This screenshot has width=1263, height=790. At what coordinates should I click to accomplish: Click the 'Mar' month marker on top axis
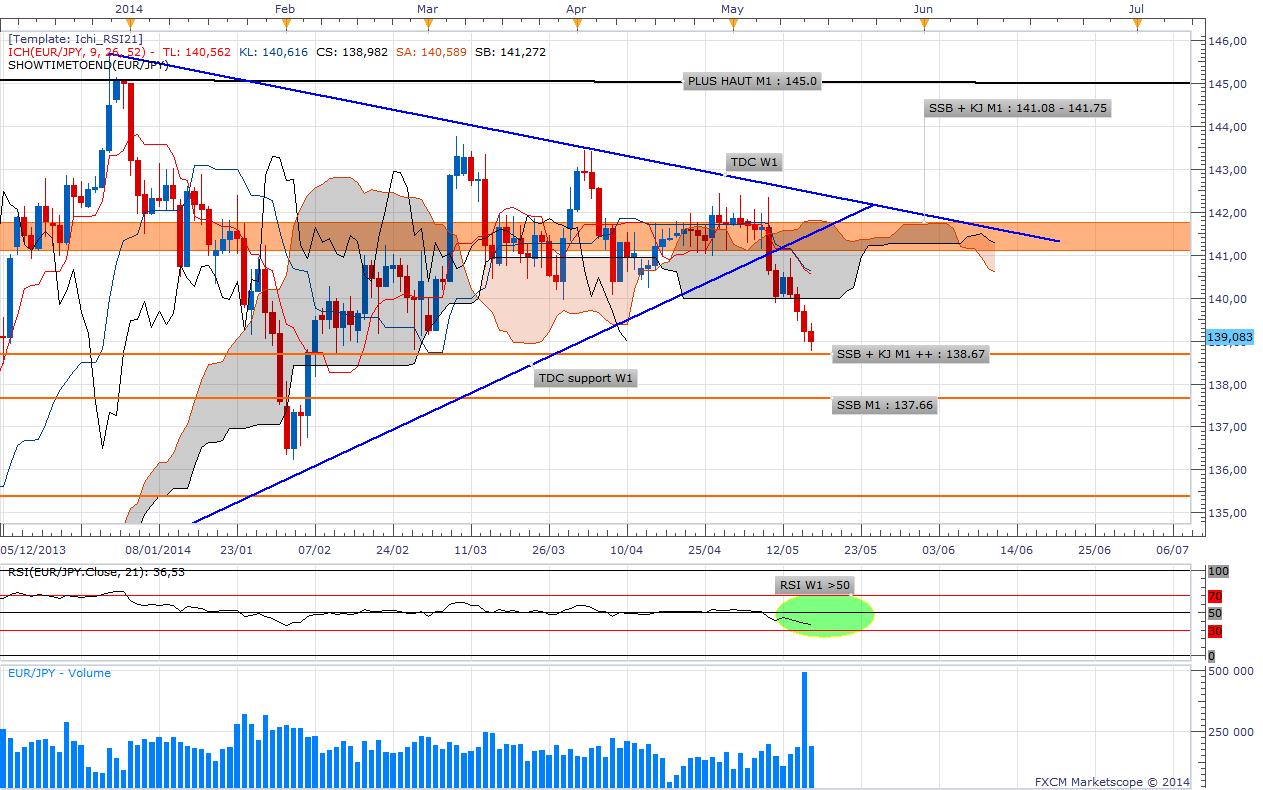click(427, 8)
